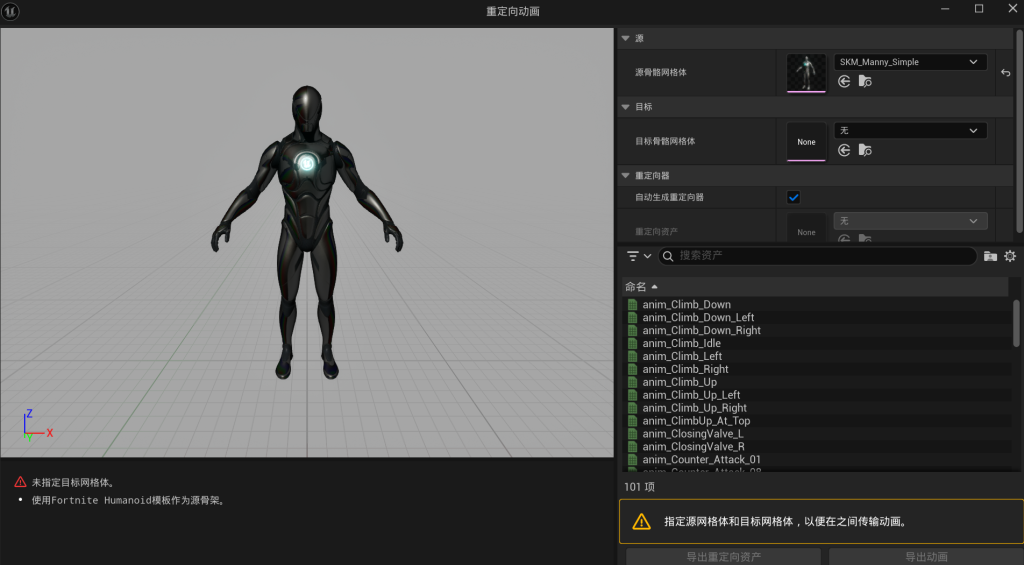Open the asset filter options icon
The width and height of the screenshot is (1024, 565).
[633, 256]
